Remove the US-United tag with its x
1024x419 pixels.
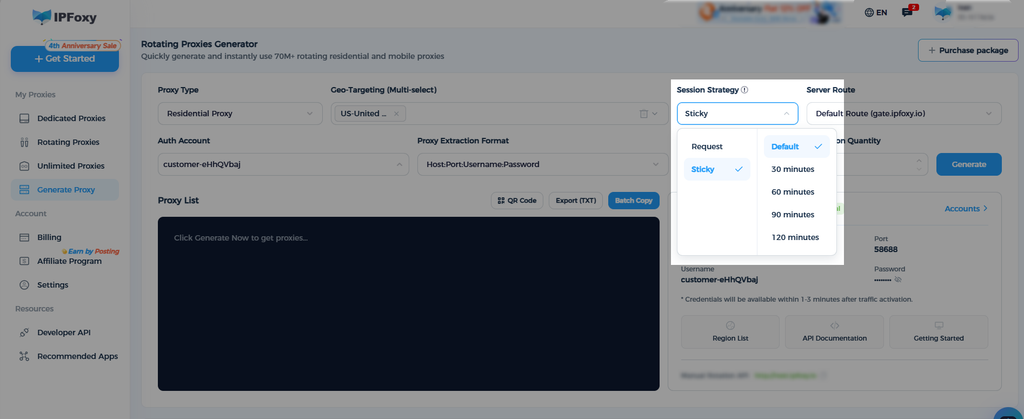[x=396, y=114]
